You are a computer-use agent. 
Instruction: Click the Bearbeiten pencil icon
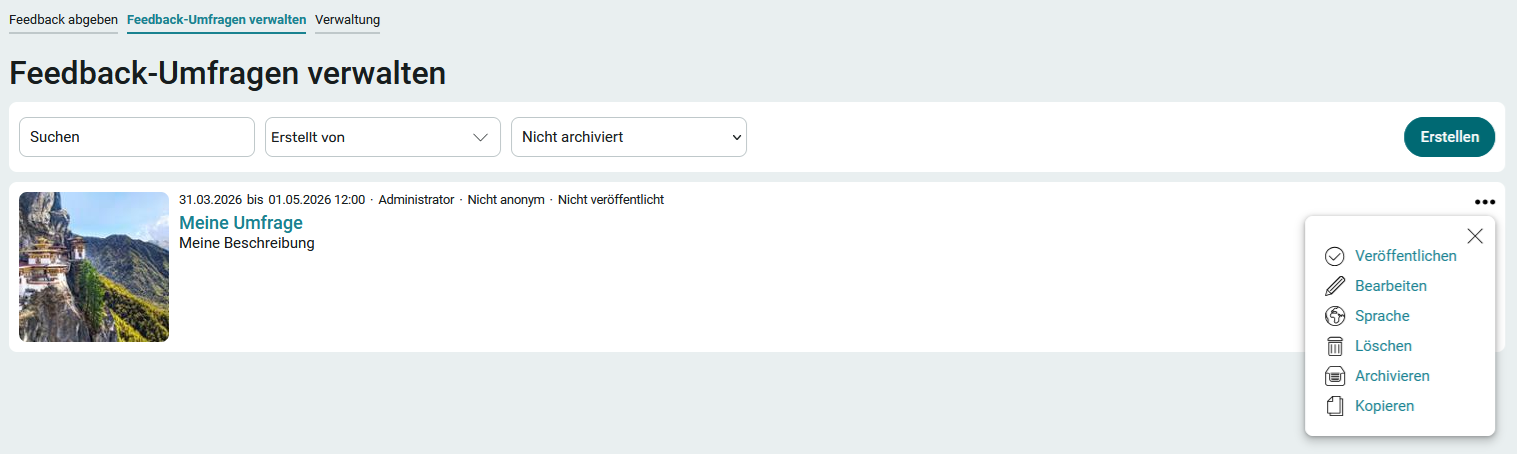1334,286
